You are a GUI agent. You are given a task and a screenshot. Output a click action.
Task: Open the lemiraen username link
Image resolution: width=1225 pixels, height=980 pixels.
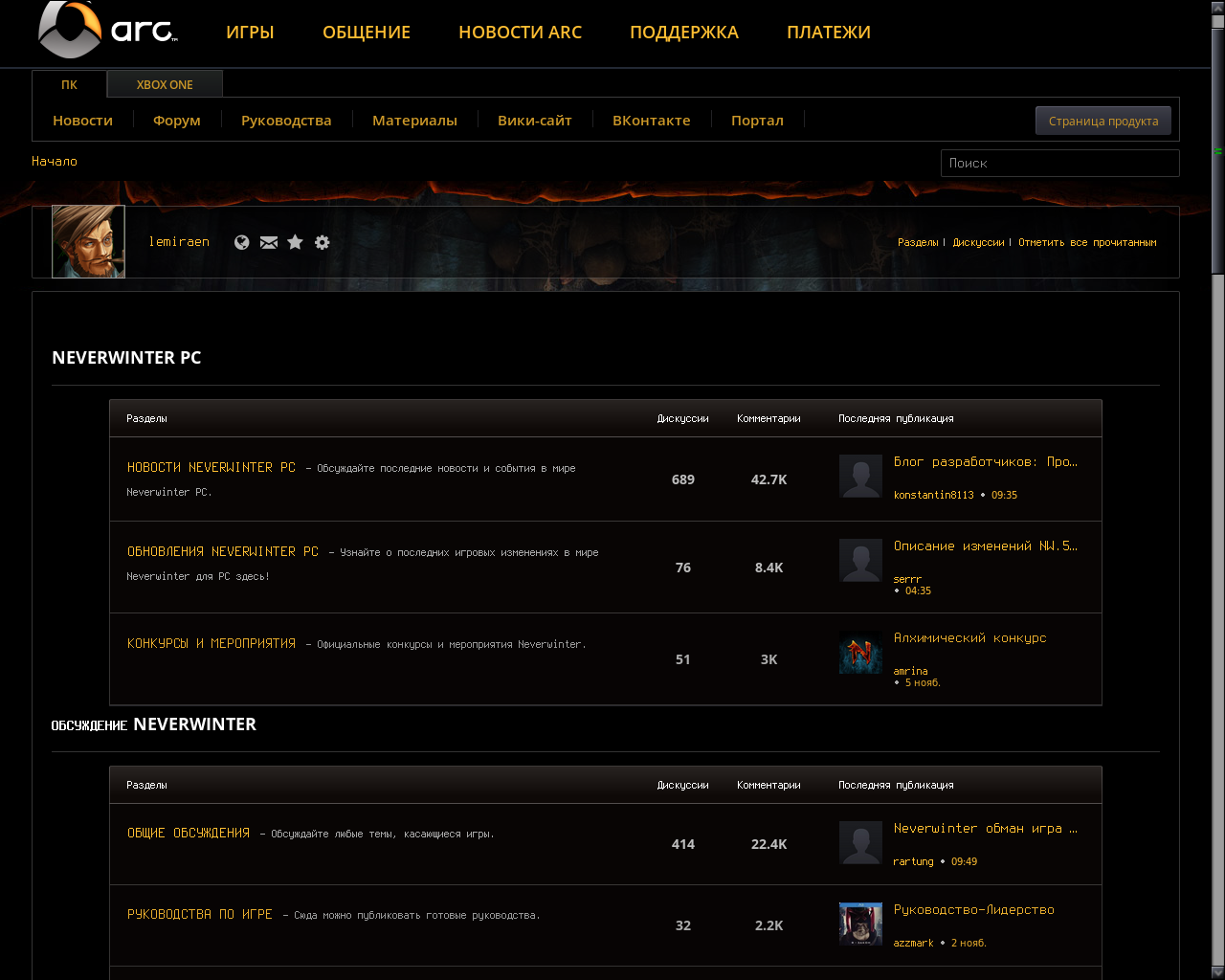[x=179, y=242]
